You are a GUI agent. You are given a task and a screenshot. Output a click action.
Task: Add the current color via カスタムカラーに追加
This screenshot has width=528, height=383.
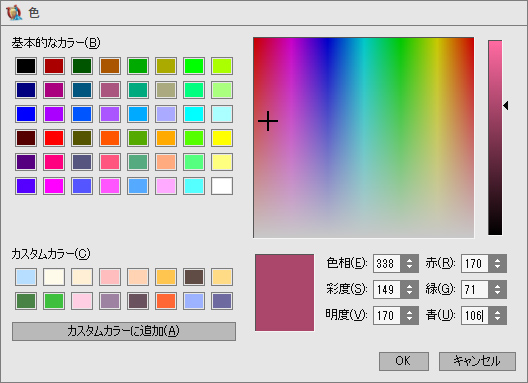(x=124, y=331)
